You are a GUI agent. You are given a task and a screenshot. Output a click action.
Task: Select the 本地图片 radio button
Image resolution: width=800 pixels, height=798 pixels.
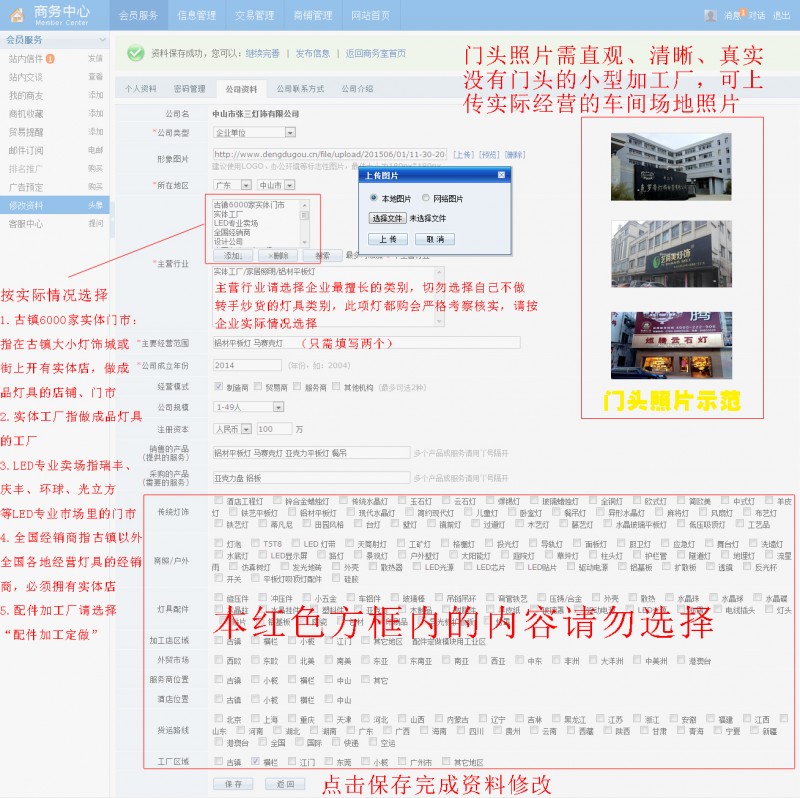pyautogui.click(x=375, y=198)
